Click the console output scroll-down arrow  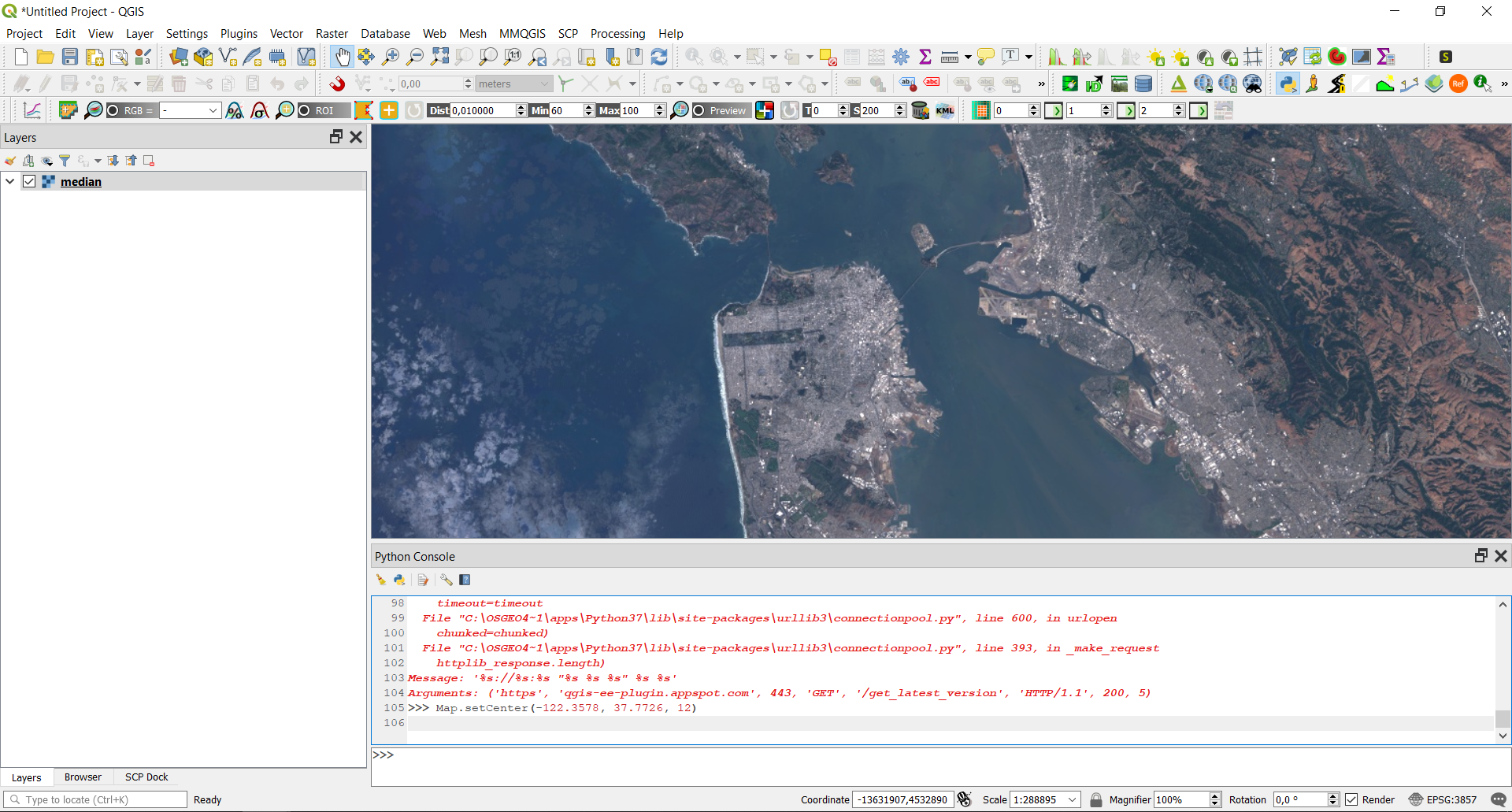click(x=1503, y=736)
